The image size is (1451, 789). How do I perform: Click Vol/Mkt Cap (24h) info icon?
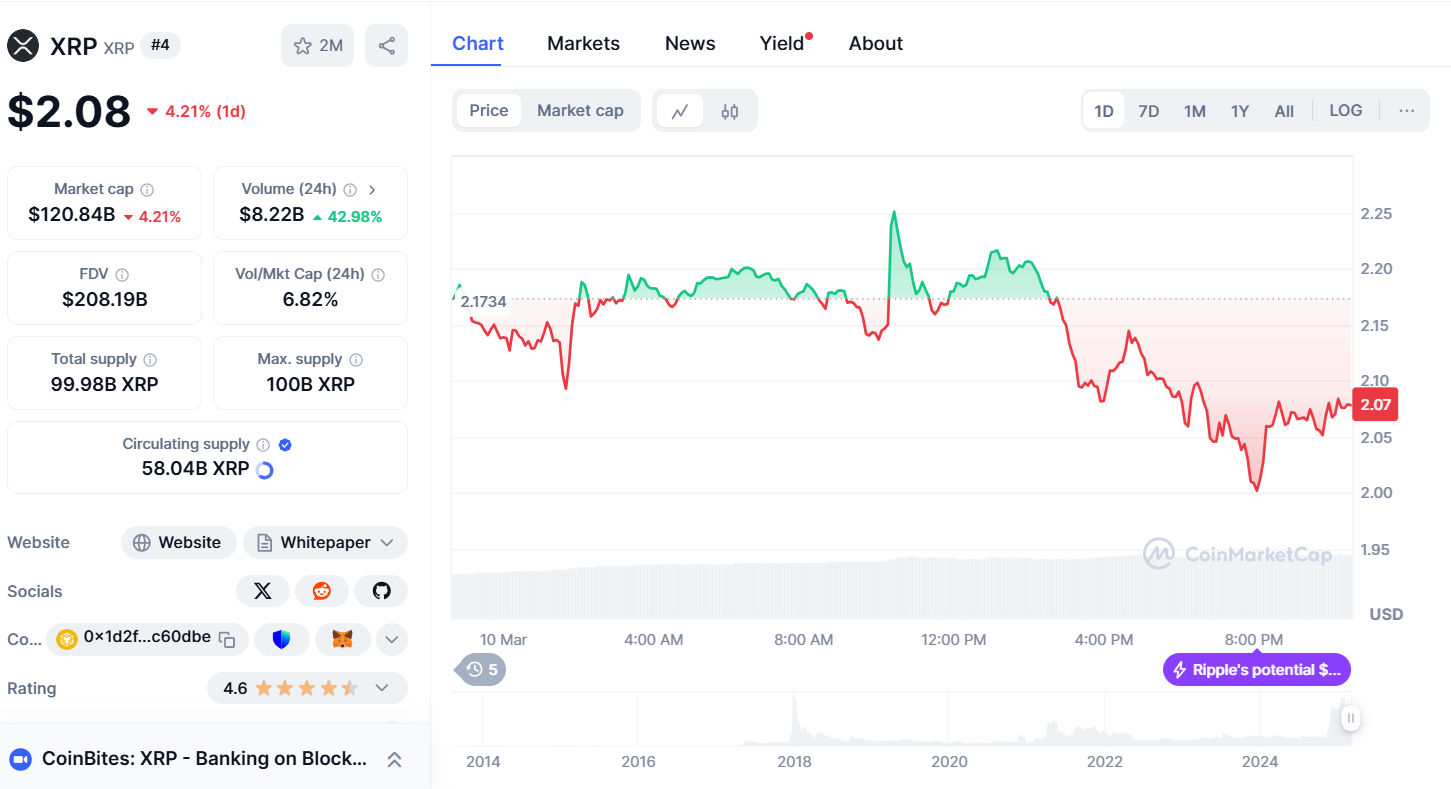(378, 274)
